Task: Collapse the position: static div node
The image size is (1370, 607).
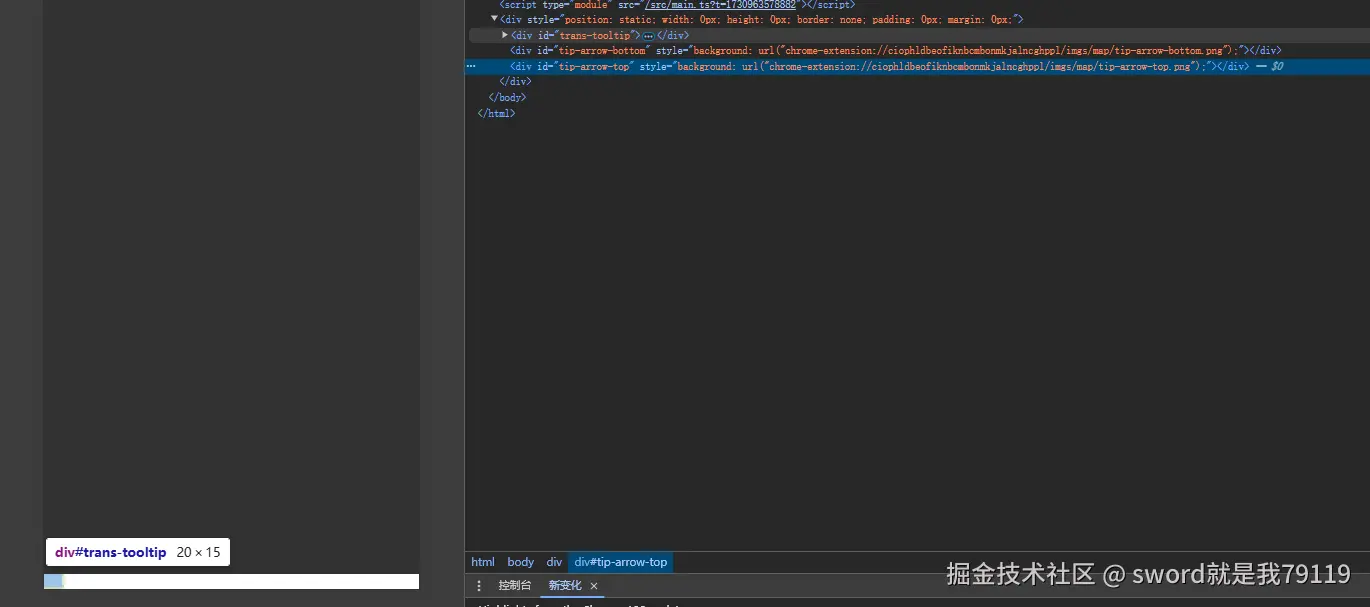Action: (494, 19)
